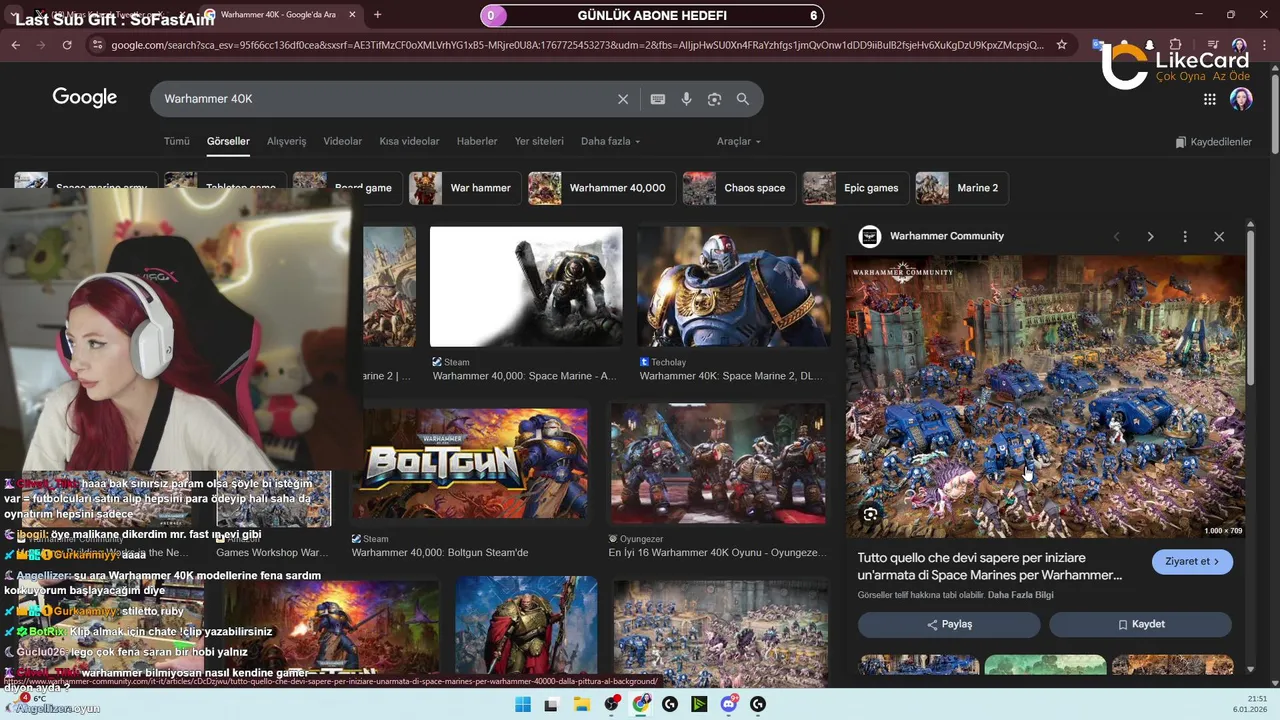The image size is (1280, 720).
Task: Open Task View on the taskbar
Action: pyautogui.click(x=551, y=705)
